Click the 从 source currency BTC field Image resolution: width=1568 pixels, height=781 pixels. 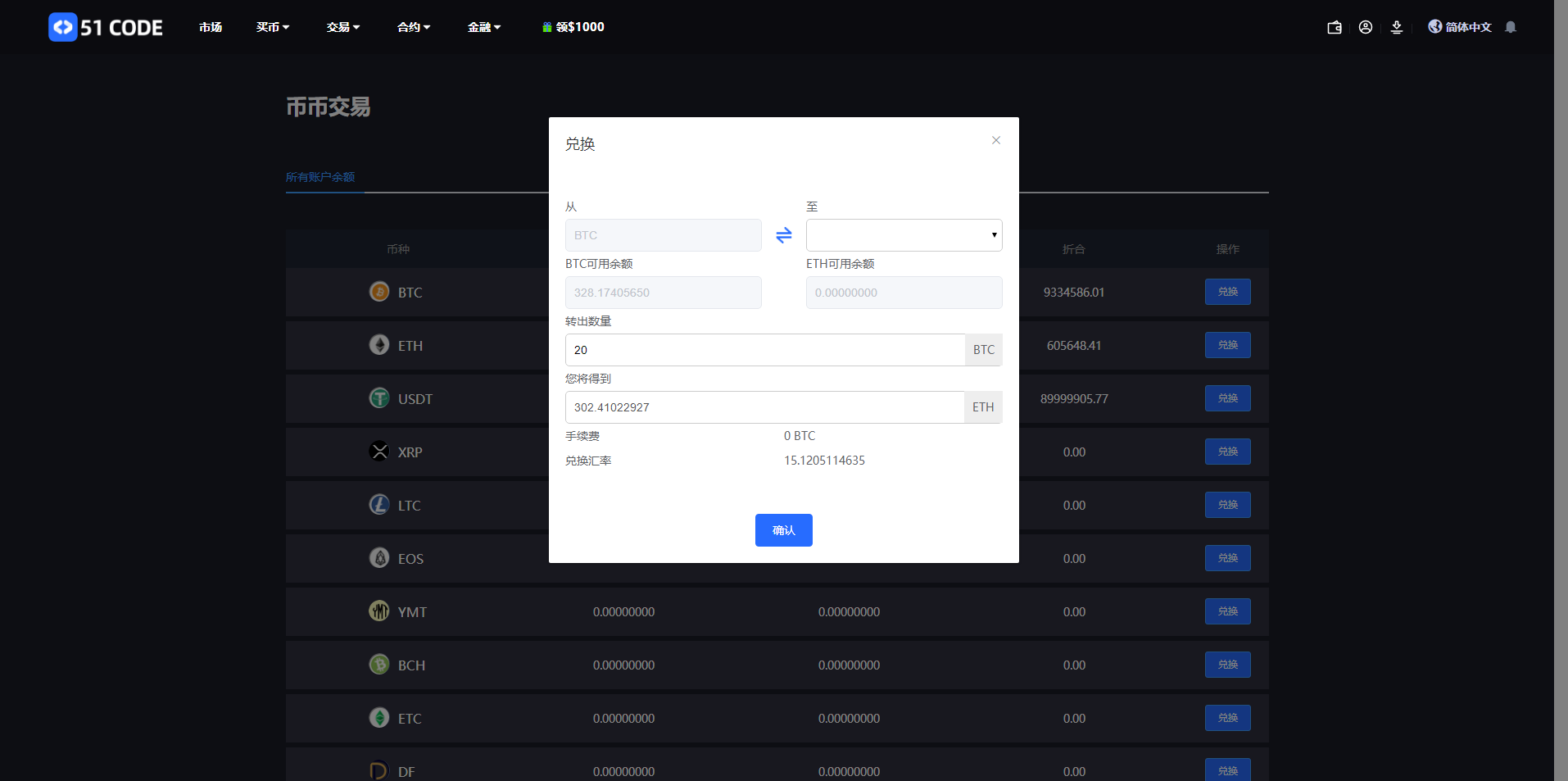664,235
